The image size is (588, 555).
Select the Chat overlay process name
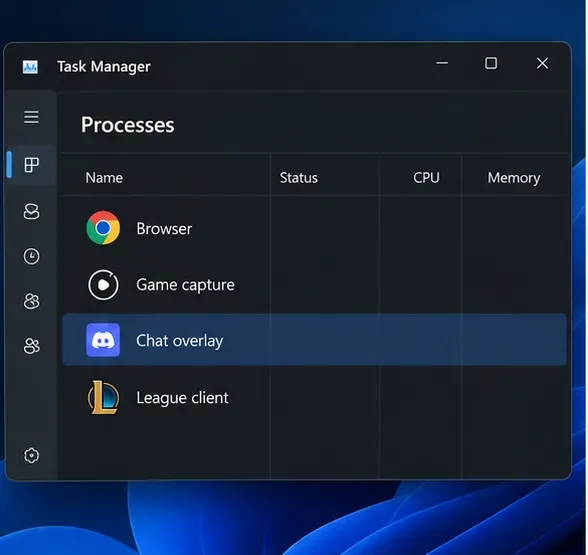pyautogui.click(x=179, y=341)
